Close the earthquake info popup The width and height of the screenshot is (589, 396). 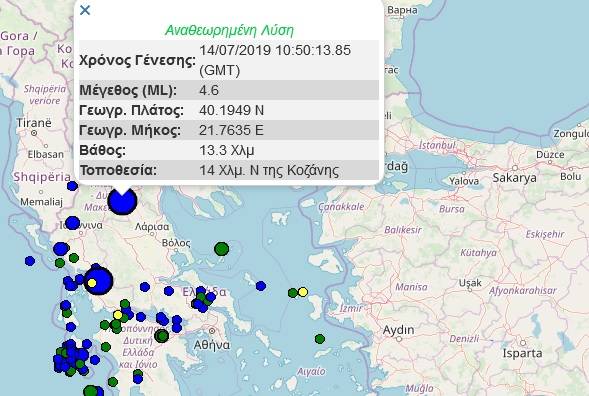point(85,10)
